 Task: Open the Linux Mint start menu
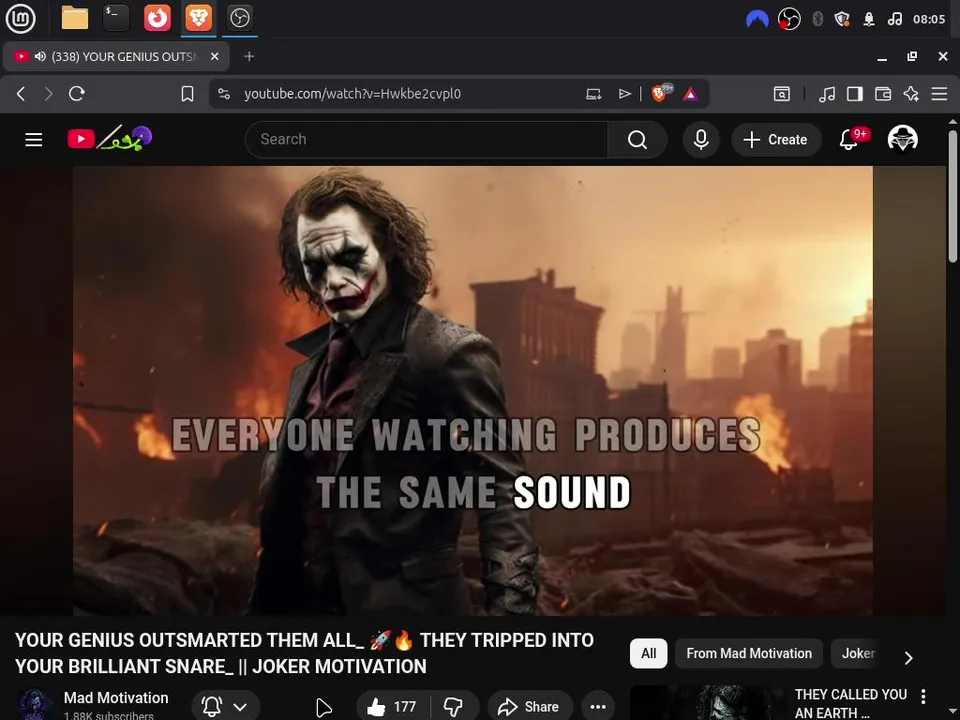(x=20, y=18)
